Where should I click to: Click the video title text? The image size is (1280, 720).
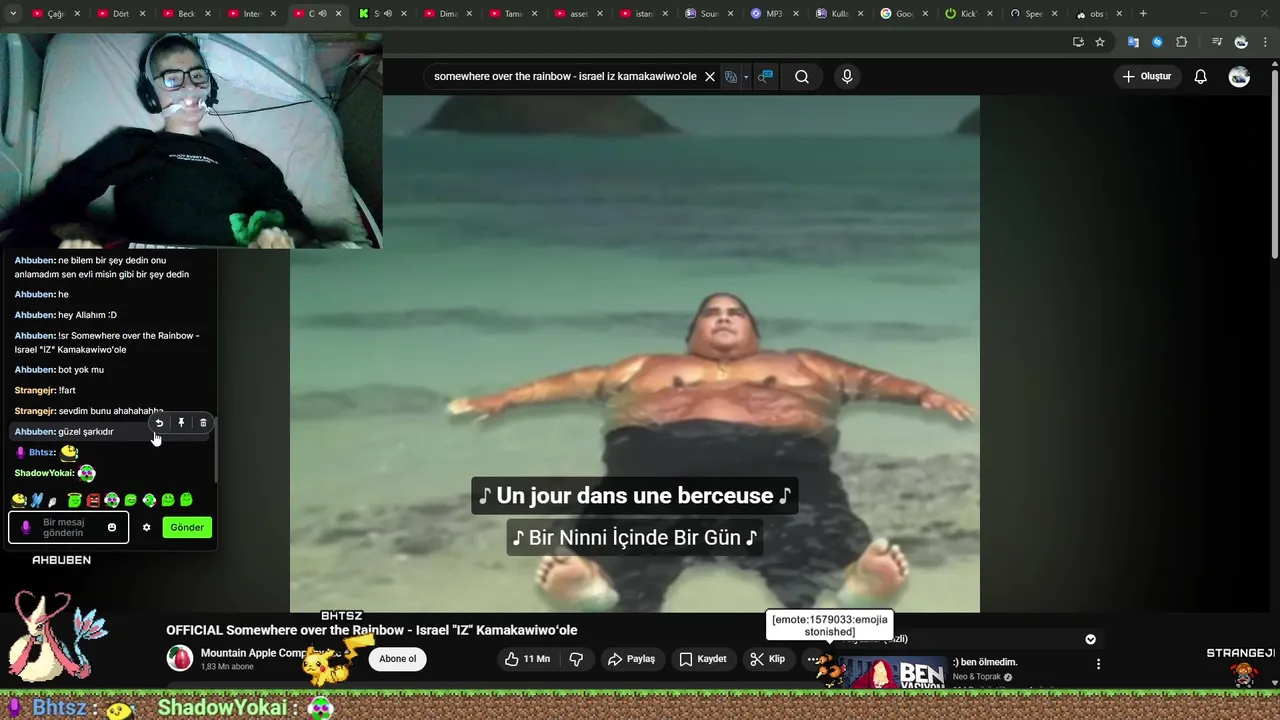tap(372, 630)
